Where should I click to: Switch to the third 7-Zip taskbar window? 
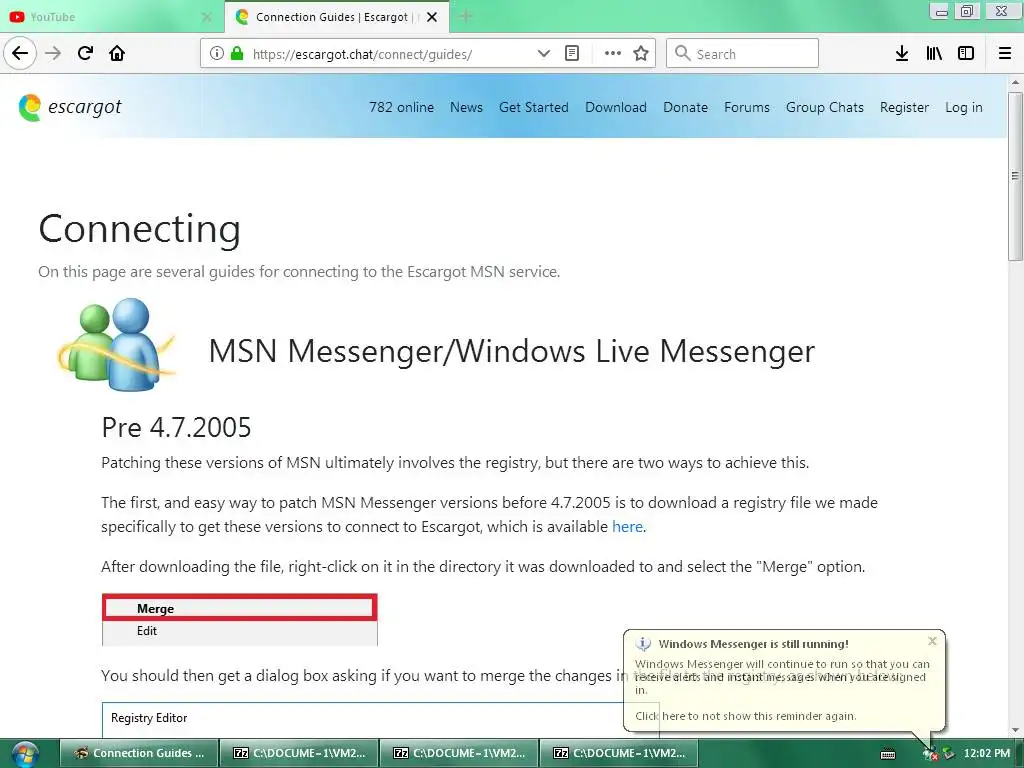(619, 753)
